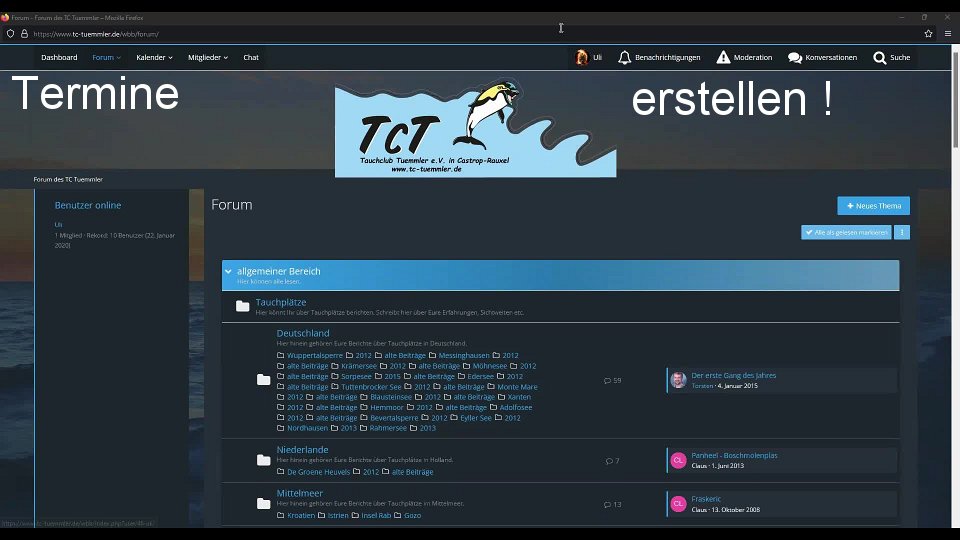Click the Neues Thema button
The height and width of the screenshot is (540, 960).
873,206
